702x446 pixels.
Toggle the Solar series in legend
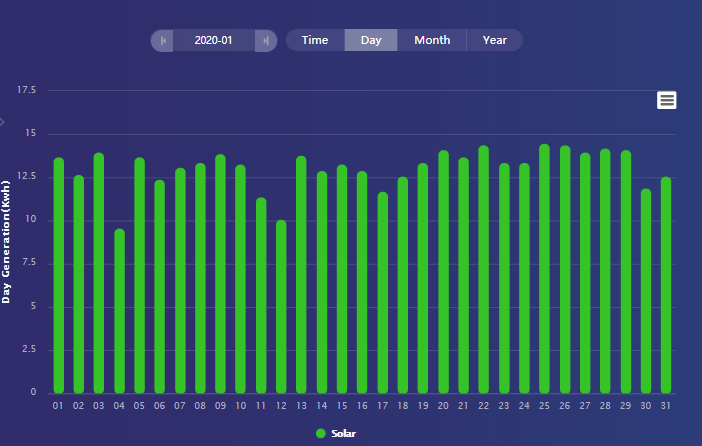point(336,433)
